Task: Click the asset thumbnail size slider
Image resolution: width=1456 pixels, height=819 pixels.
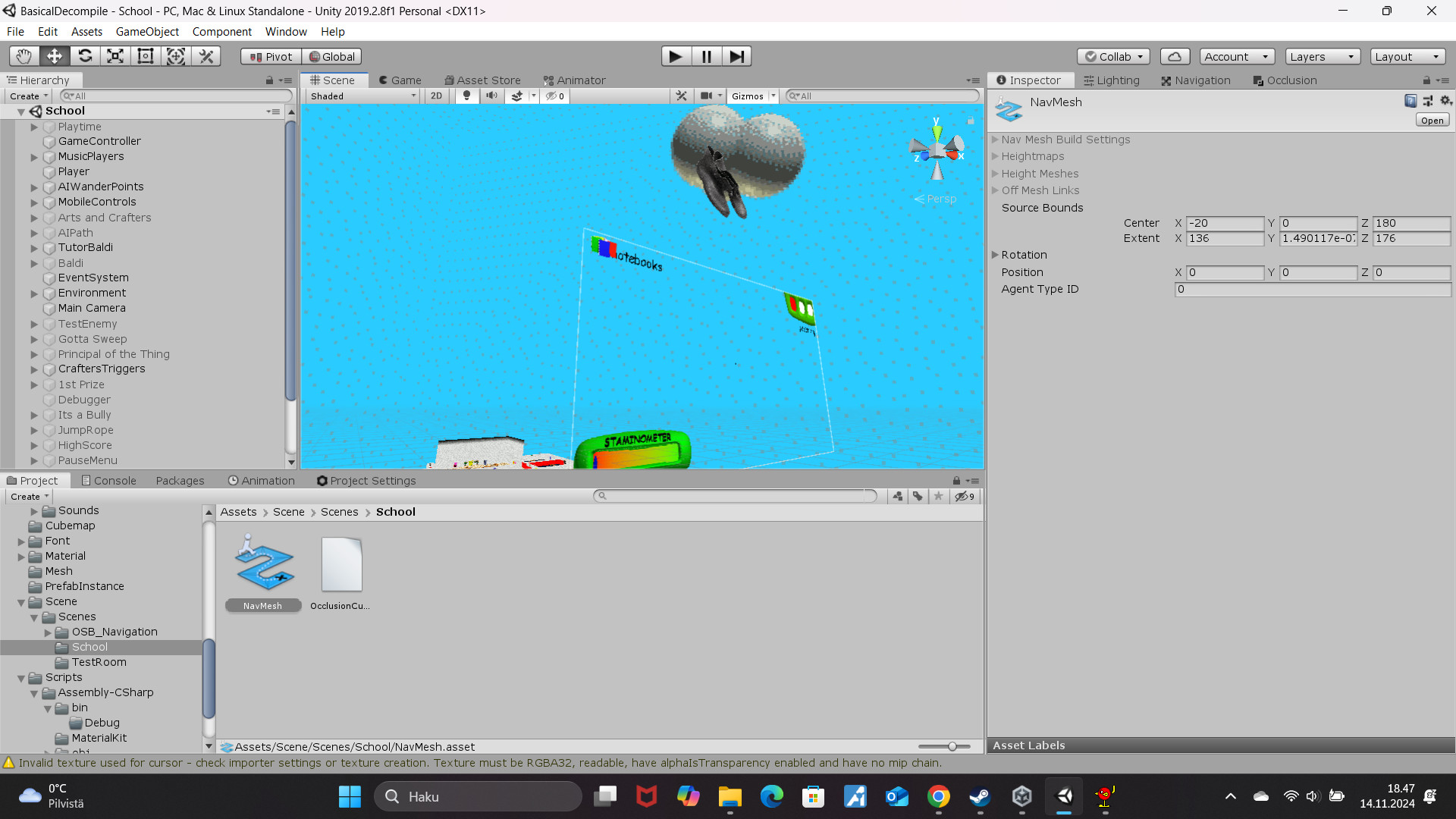Action: point(952,746)
